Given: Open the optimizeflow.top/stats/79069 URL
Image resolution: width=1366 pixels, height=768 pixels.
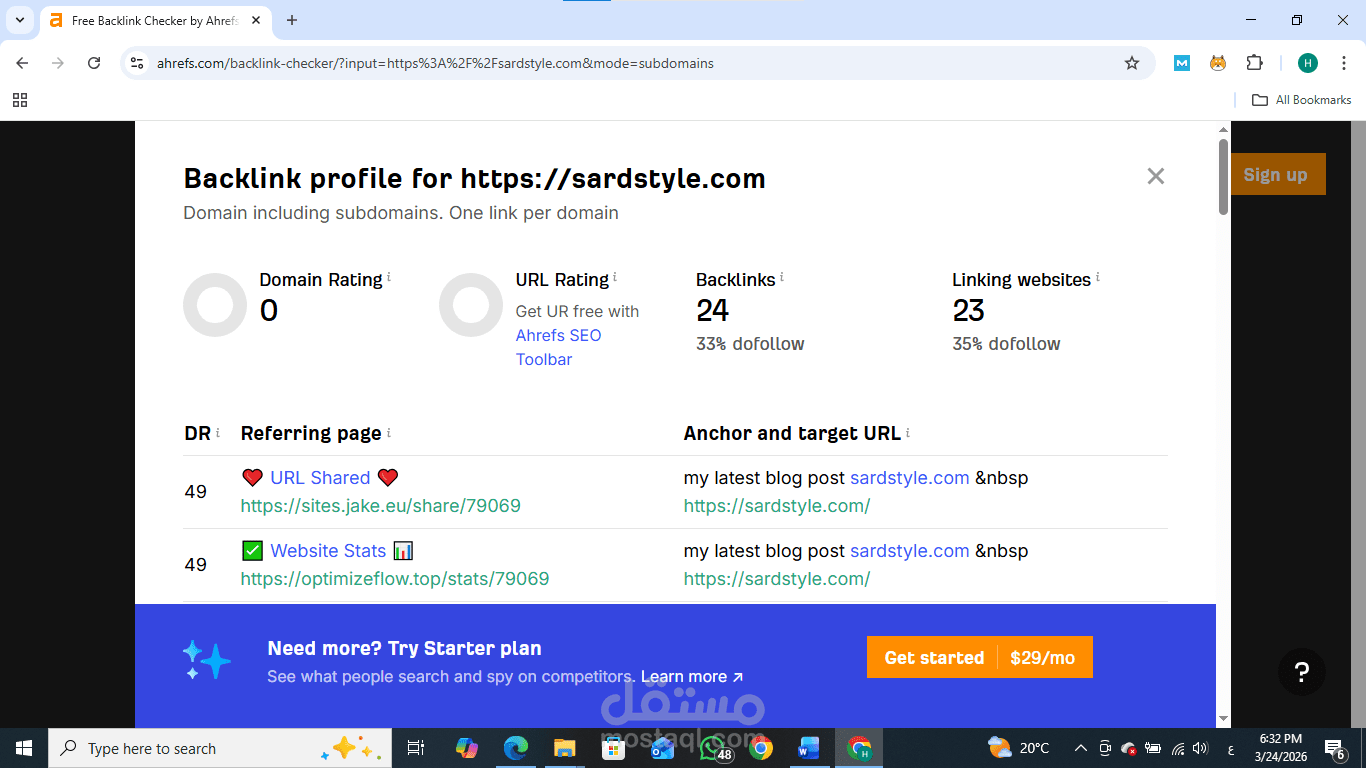Looking at the screenshot, I should [395, 579].
